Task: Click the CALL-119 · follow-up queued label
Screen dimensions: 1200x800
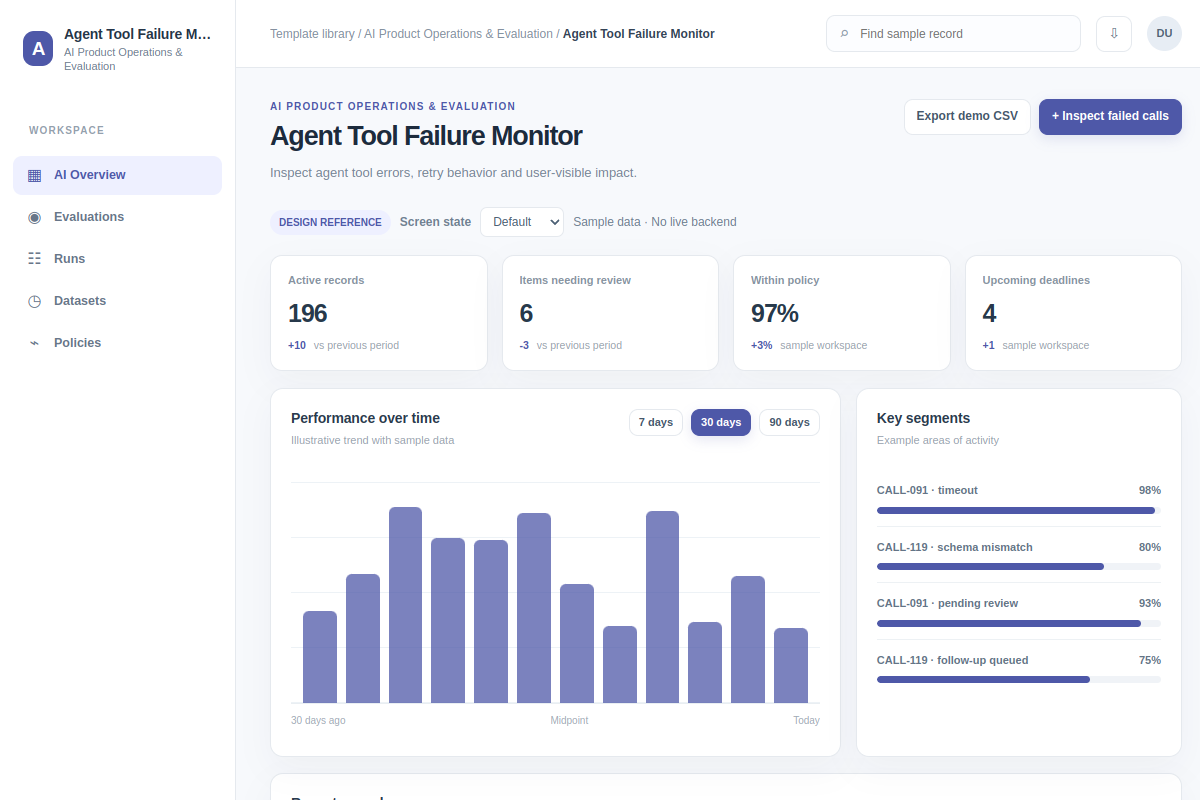Action: coord(952,660)
